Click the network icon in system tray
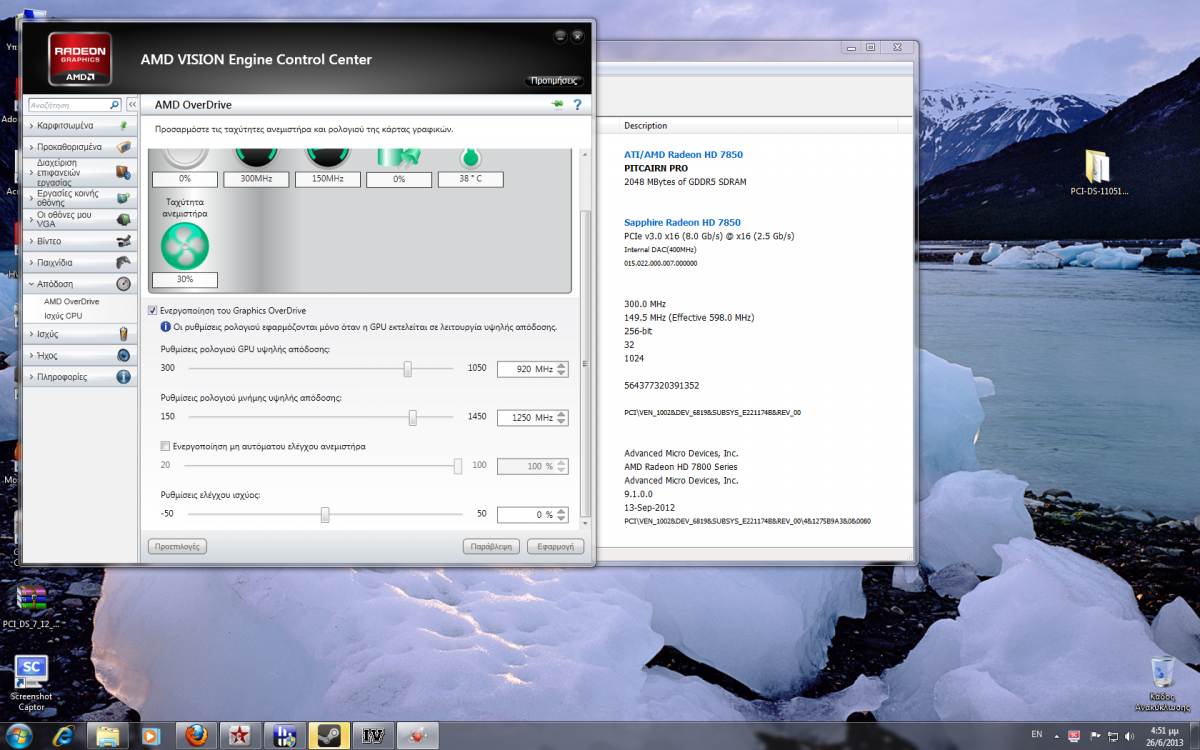 [x=1115, y=735]
